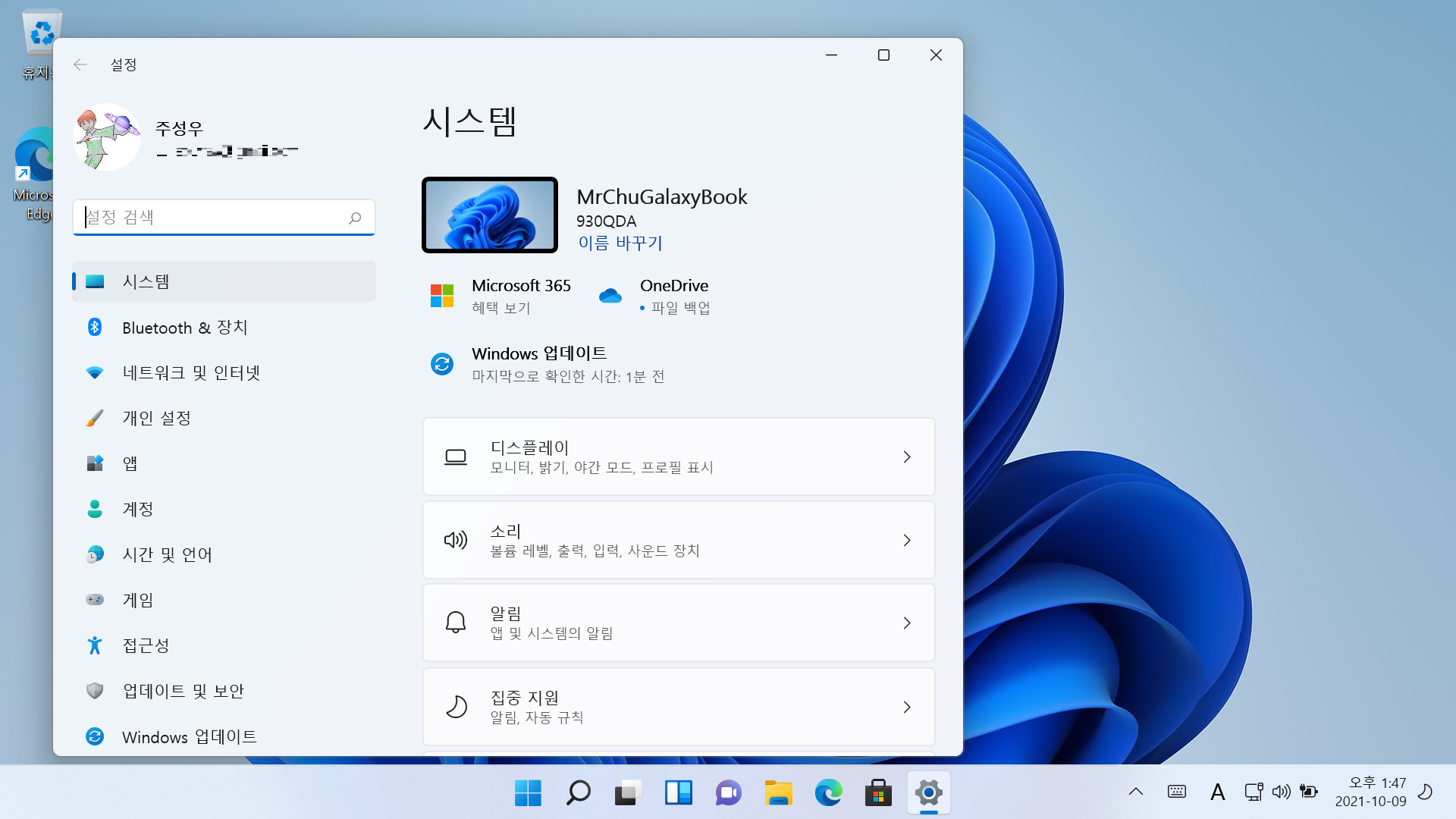Viewport: 1456px width, 819px height.
Task: Expand the 집중 지원 row chevron
Action: point(907,707)
